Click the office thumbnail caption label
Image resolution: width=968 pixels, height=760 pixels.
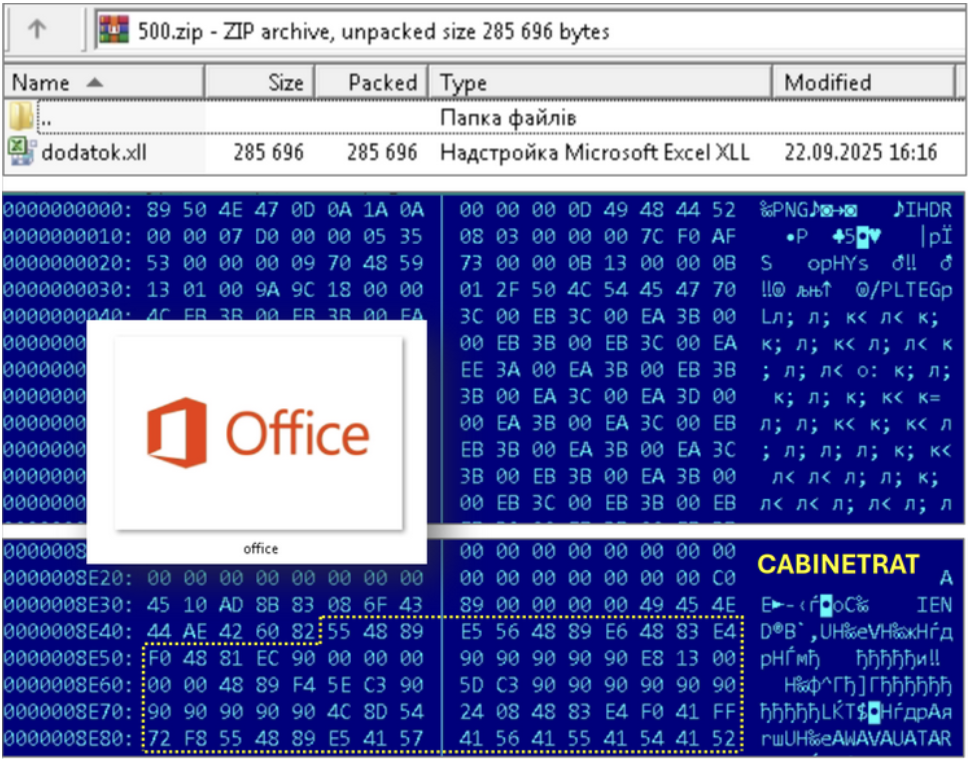(x=260, y=549)
